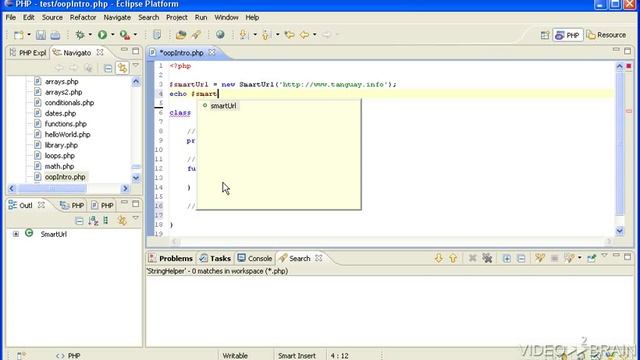Image resolution: width=640 pixels, height=360 pixels.
Task: Expand all search results icon
Action: 507,258
